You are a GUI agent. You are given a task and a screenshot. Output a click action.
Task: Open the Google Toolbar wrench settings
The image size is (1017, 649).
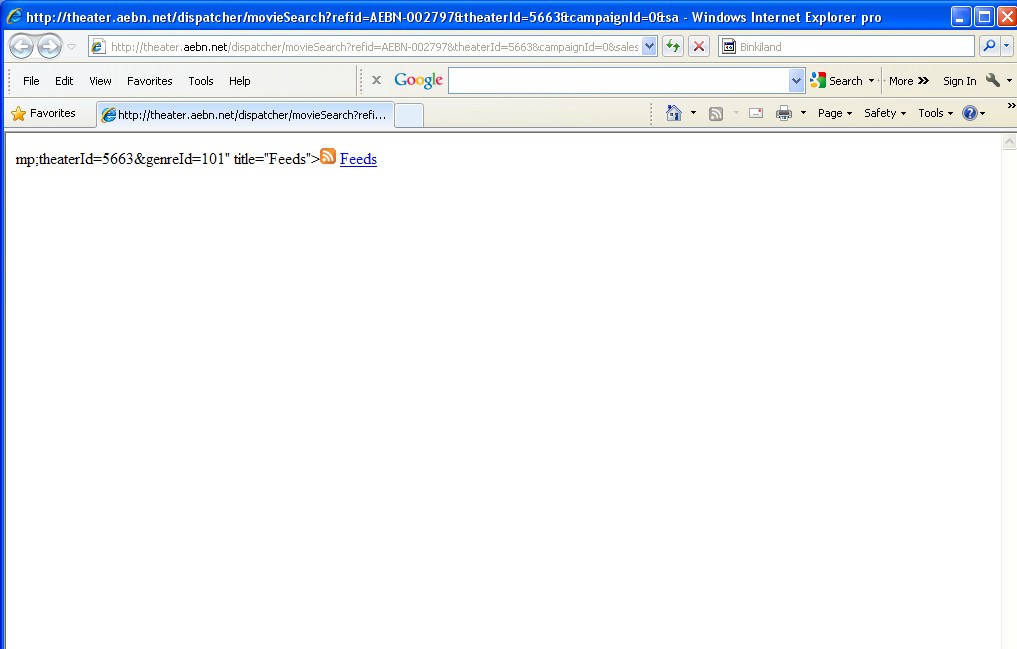[x=993, y=81]
